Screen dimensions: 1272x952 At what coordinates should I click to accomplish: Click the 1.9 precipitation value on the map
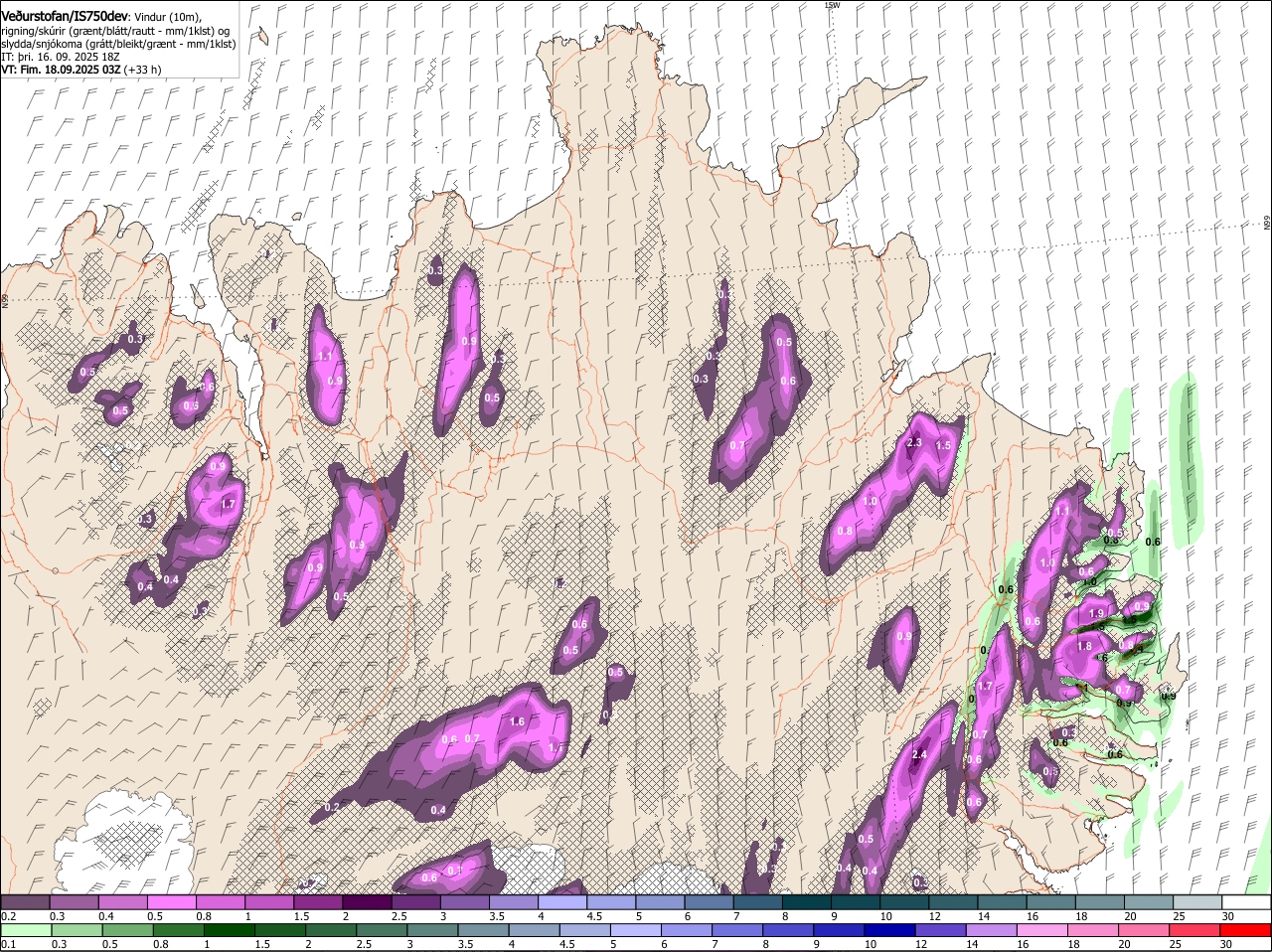(x=1097, y=614)
